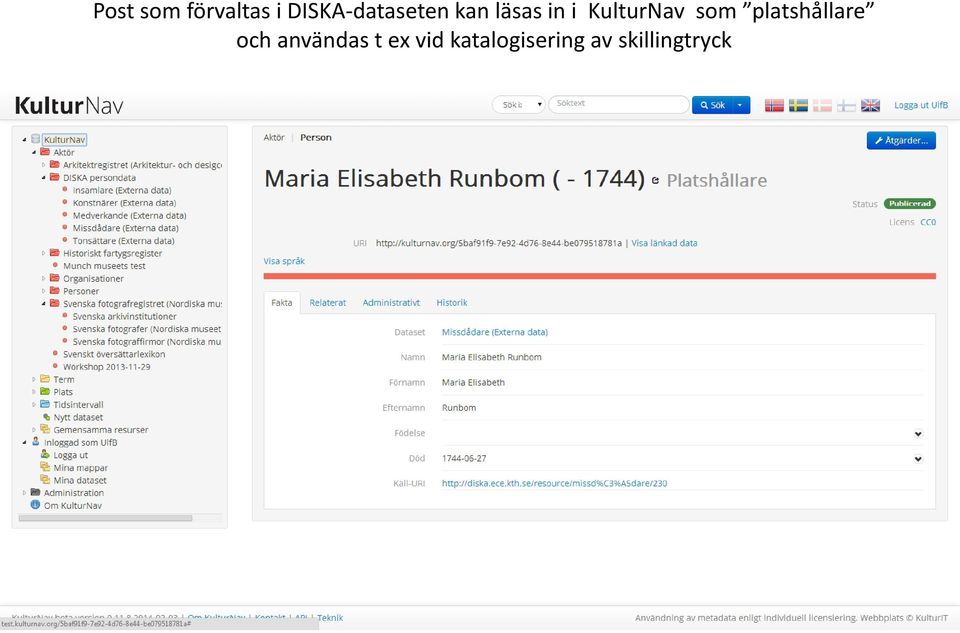Switch language via Swedish flag icon

[798, 105]
